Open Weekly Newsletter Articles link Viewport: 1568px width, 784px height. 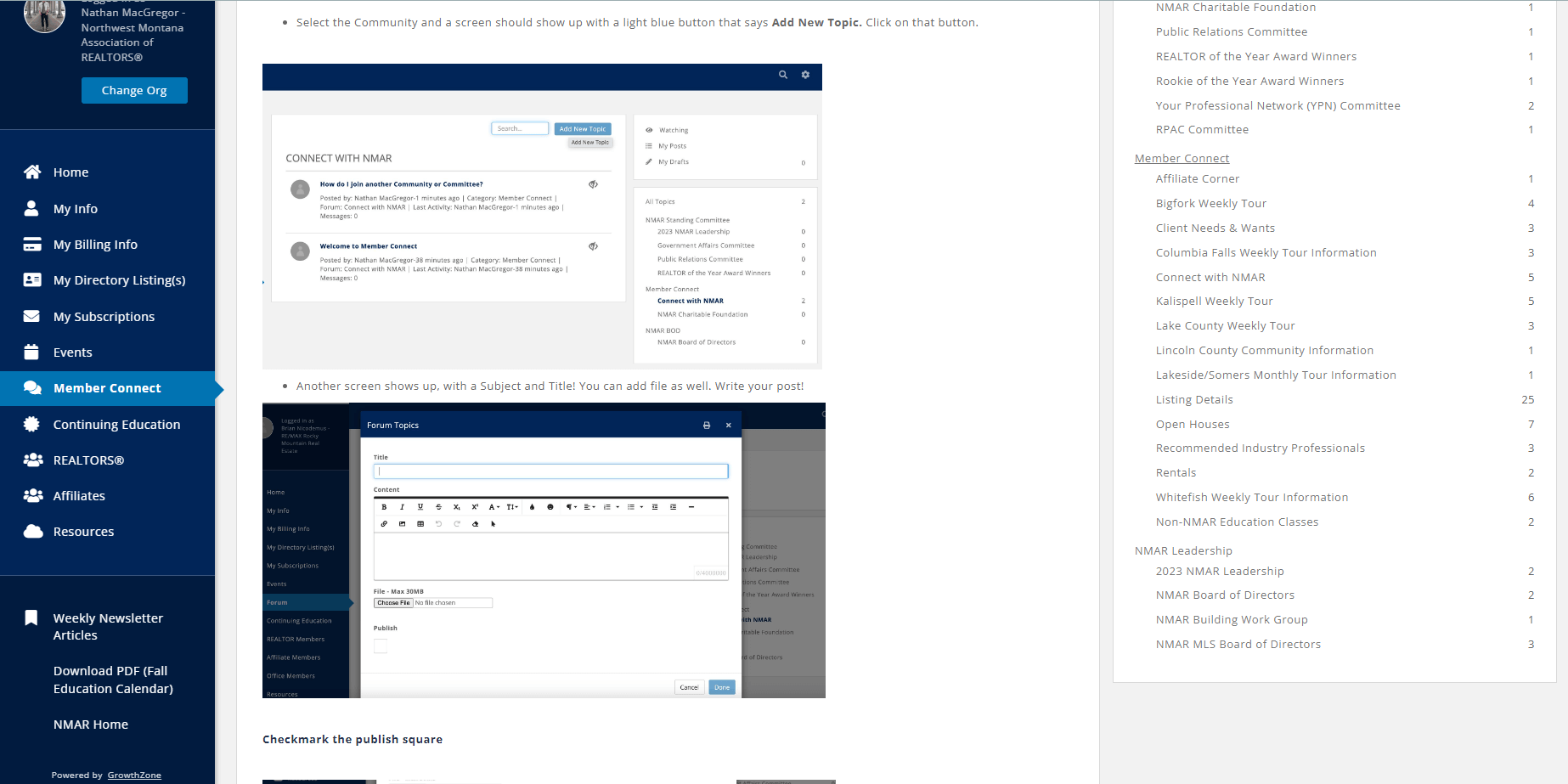coord(108,627)
